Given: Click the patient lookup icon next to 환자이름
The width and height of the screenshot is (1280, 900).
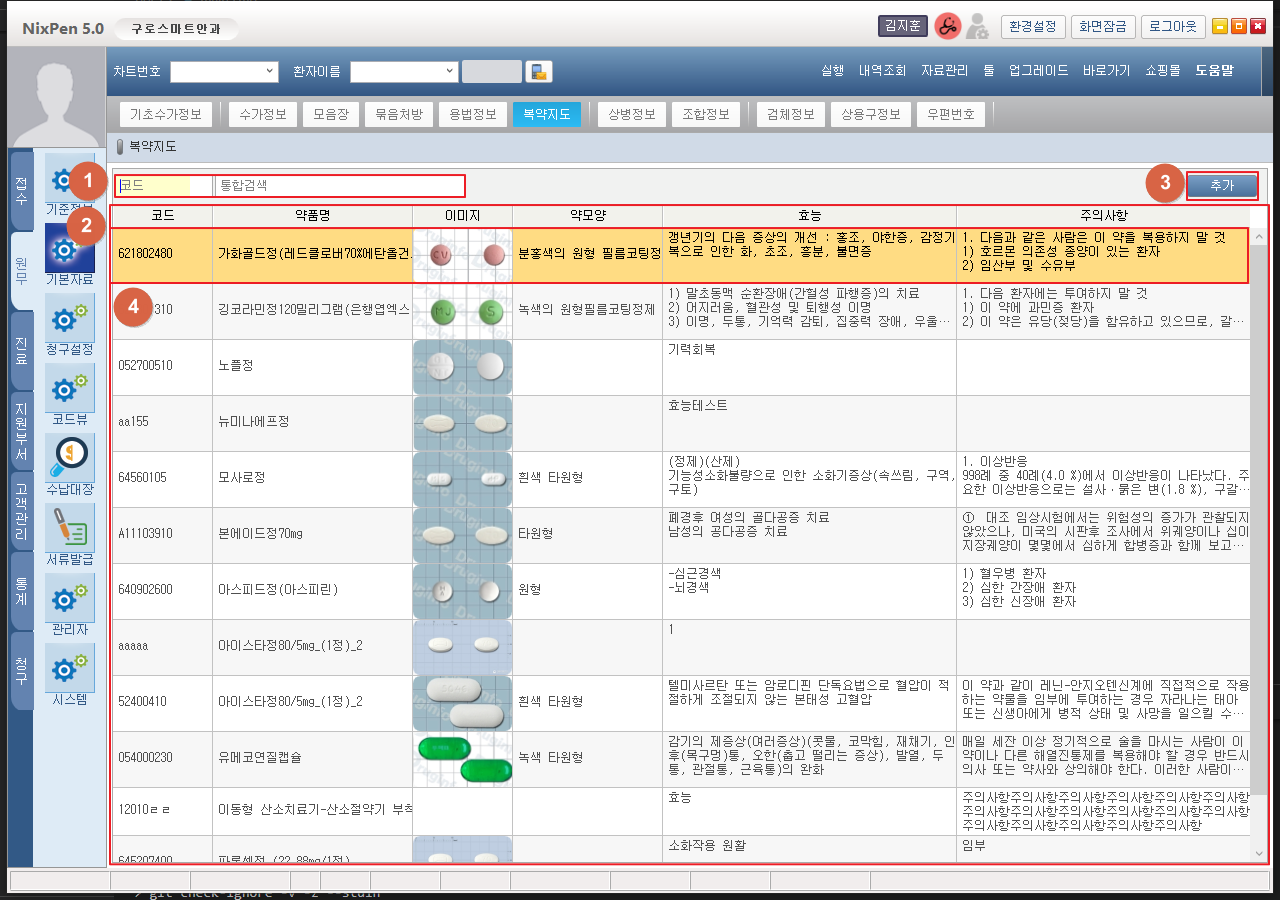Looking at the screenshot, I should (539, 72).
